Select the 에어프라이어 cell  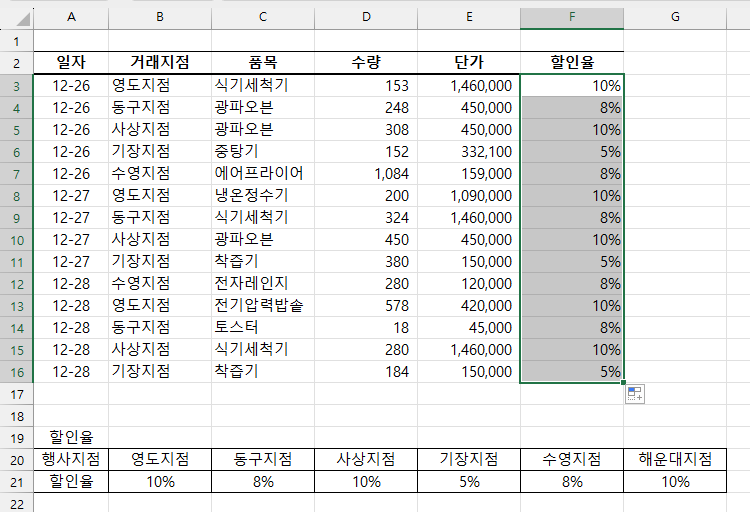click(x=263, y=173)
